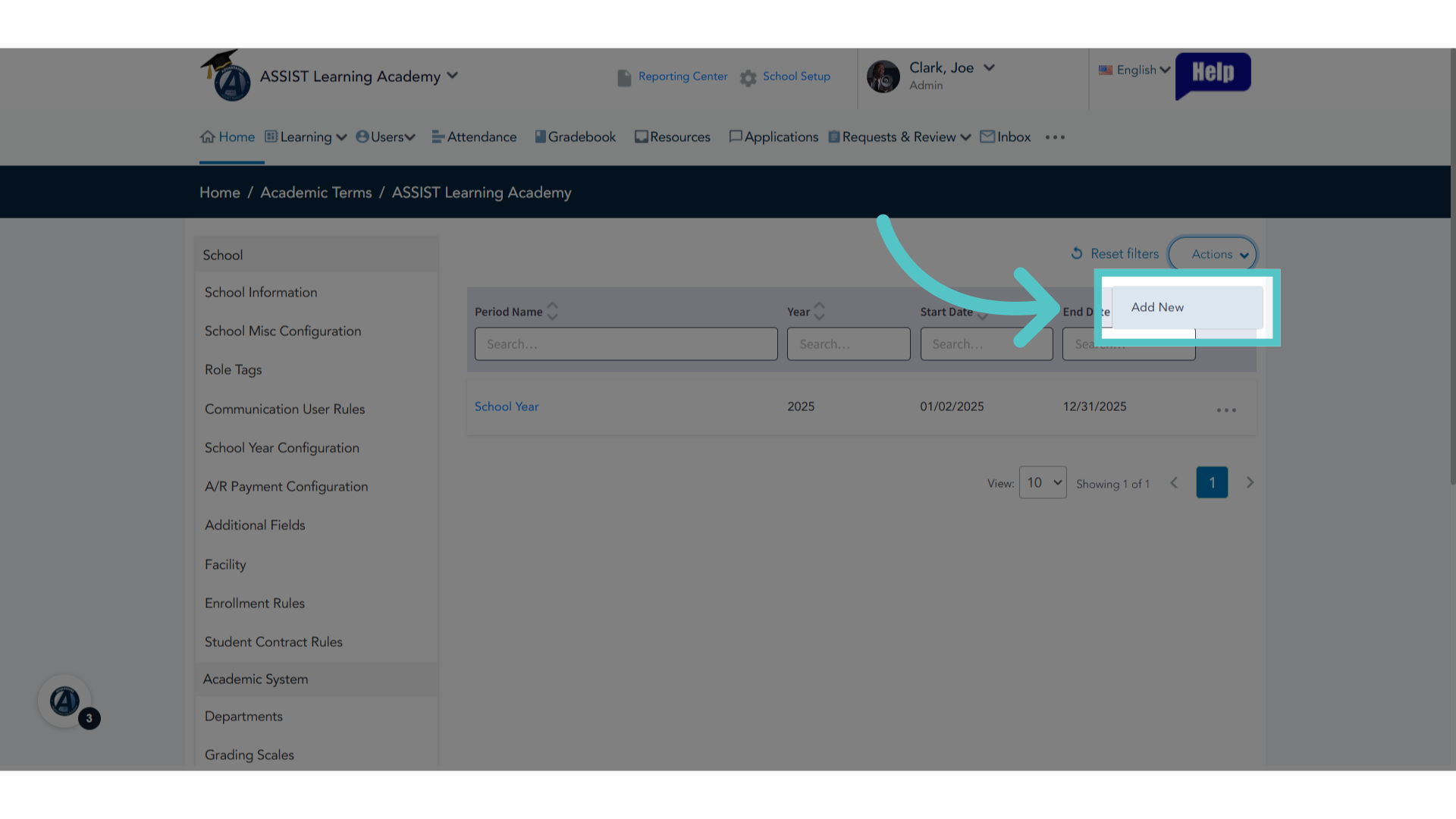Open the English language dropdown
Image resolution: width=1456 pixels, height=819 pixels.
pyautogui.click(x=1134, y=70)
